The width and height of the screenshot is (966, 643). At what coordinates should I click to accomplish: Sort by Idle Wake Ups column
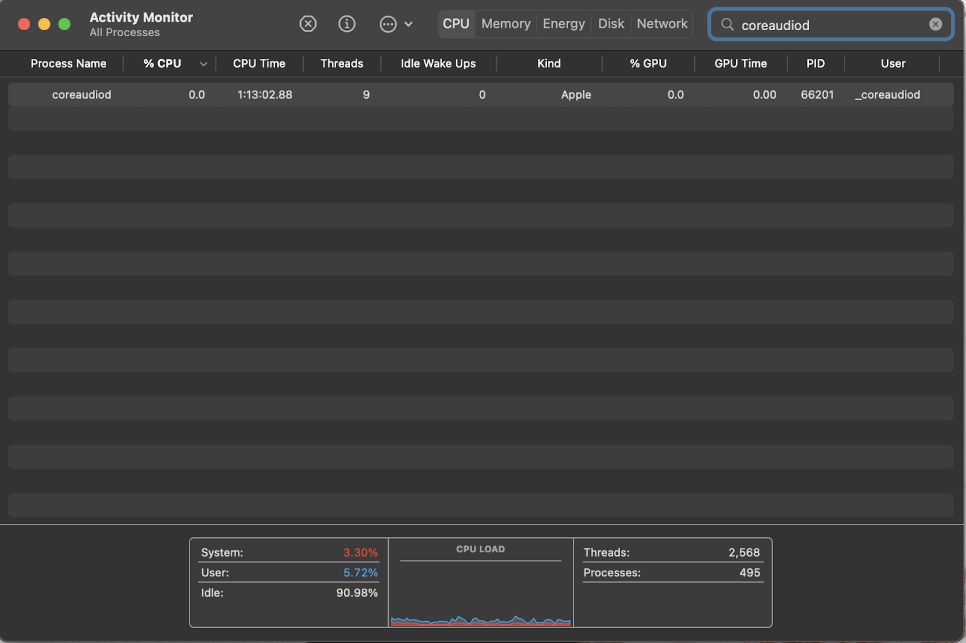click(x=438, y=64)
